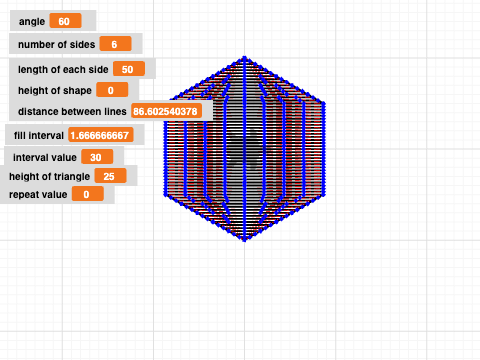The height and width of the screenshot is (360, 480).
Task: Click the fill interval monitor label
Action: click(39, 135)
